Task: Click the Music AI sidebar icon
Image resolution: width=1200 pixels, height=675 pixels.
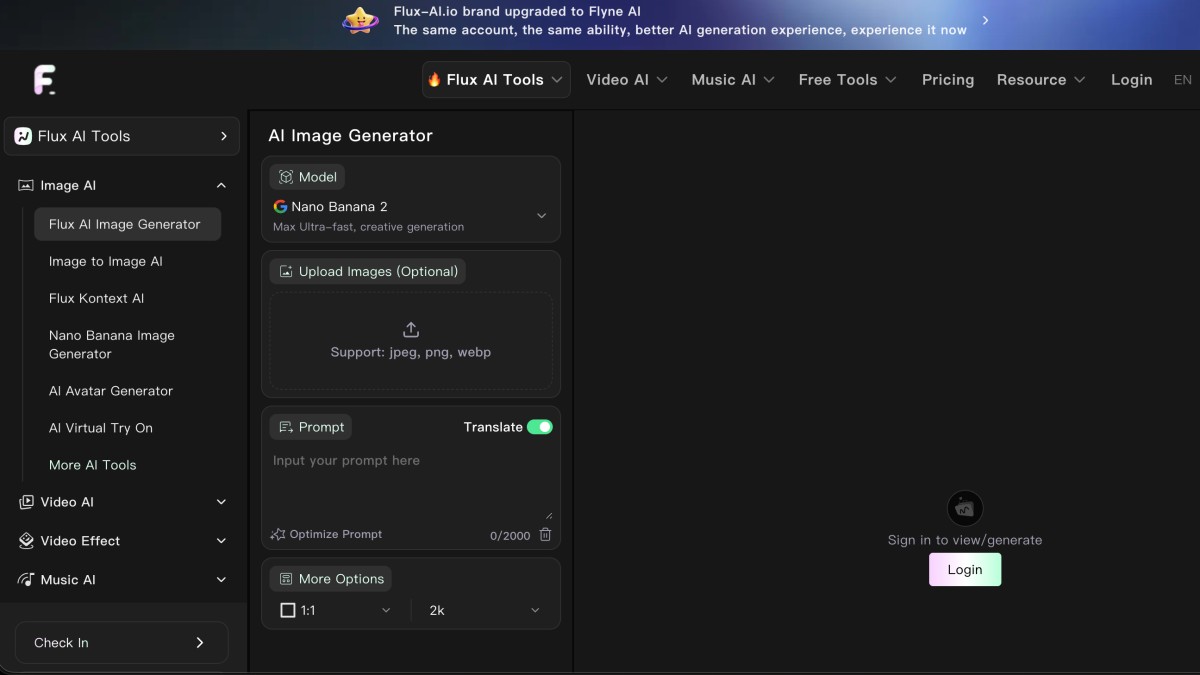Action: (x=26, y=580)
